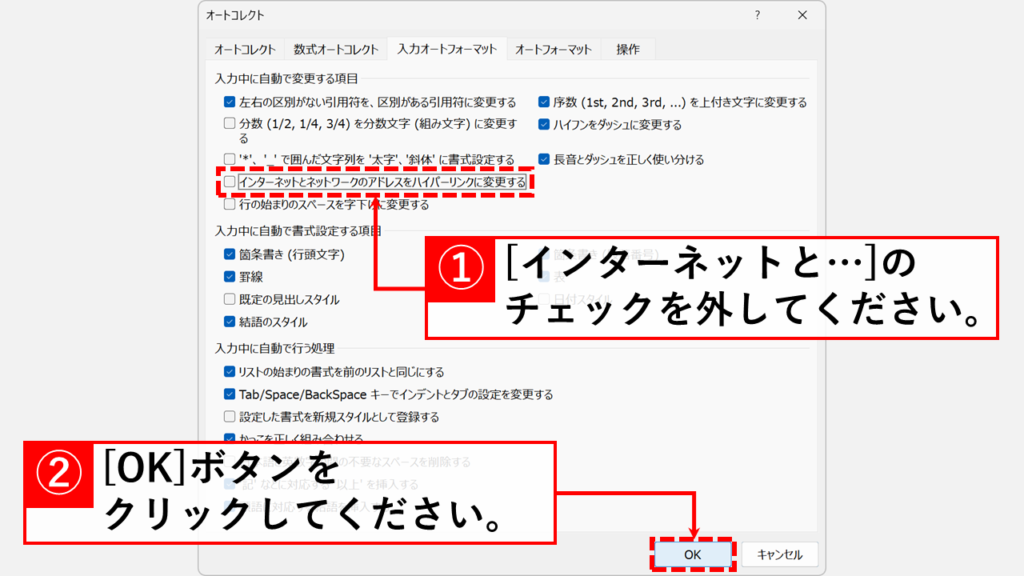Enable '*', '_' 太字・斜体 formatting checkbox
The image size is (1024, 576).
pyautogui.click(x=229, y=159)
